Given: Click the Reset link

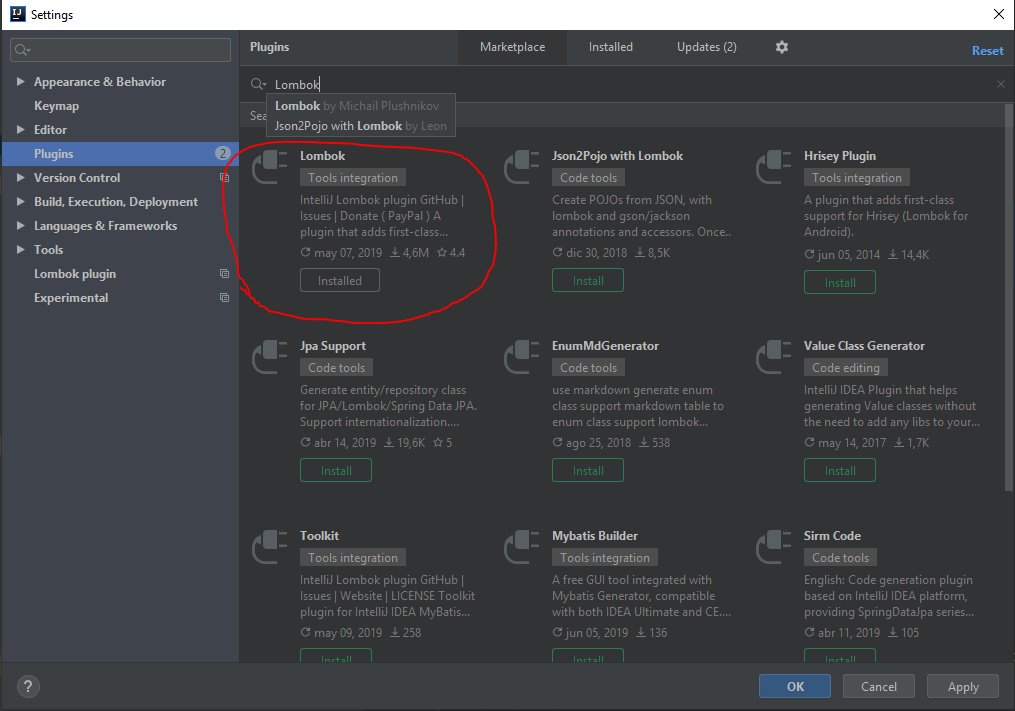Looking at the screenshot, I should point(987,51).
